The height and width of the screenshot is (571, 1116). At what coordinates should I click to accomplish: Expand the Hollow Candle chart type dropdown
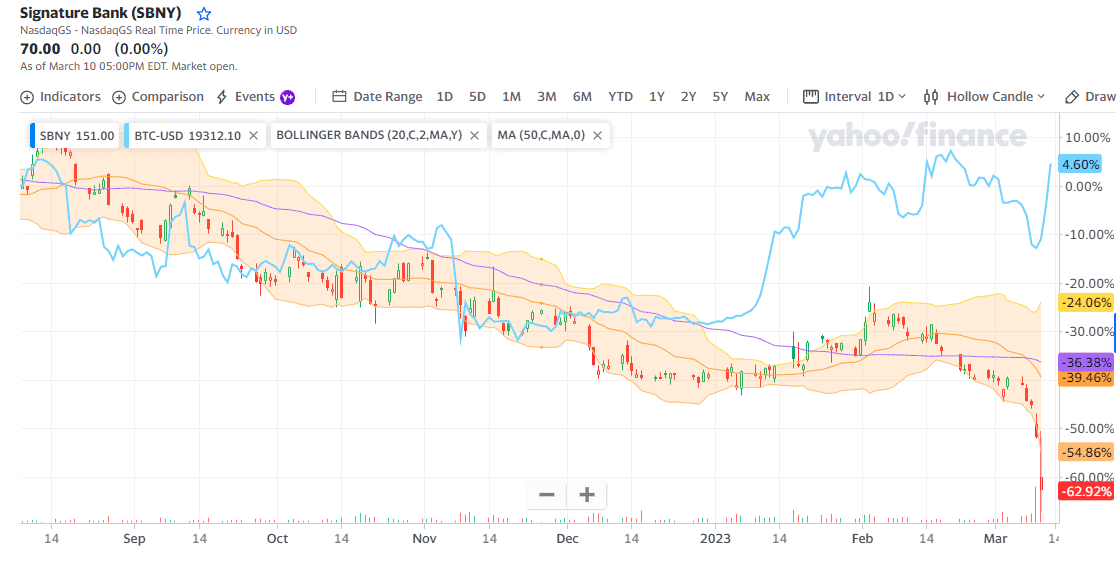pyautogui.click(x=984, y=97)
